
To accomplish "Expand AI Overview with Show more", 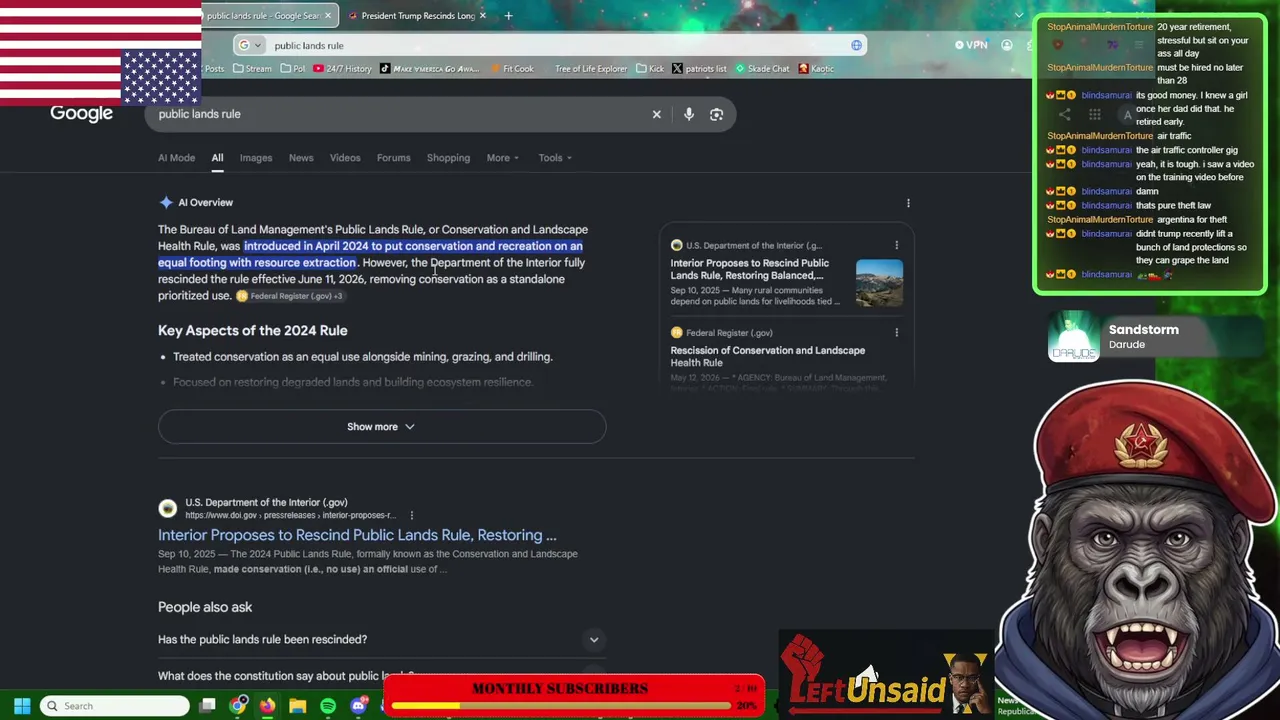I will pos(381,427).
